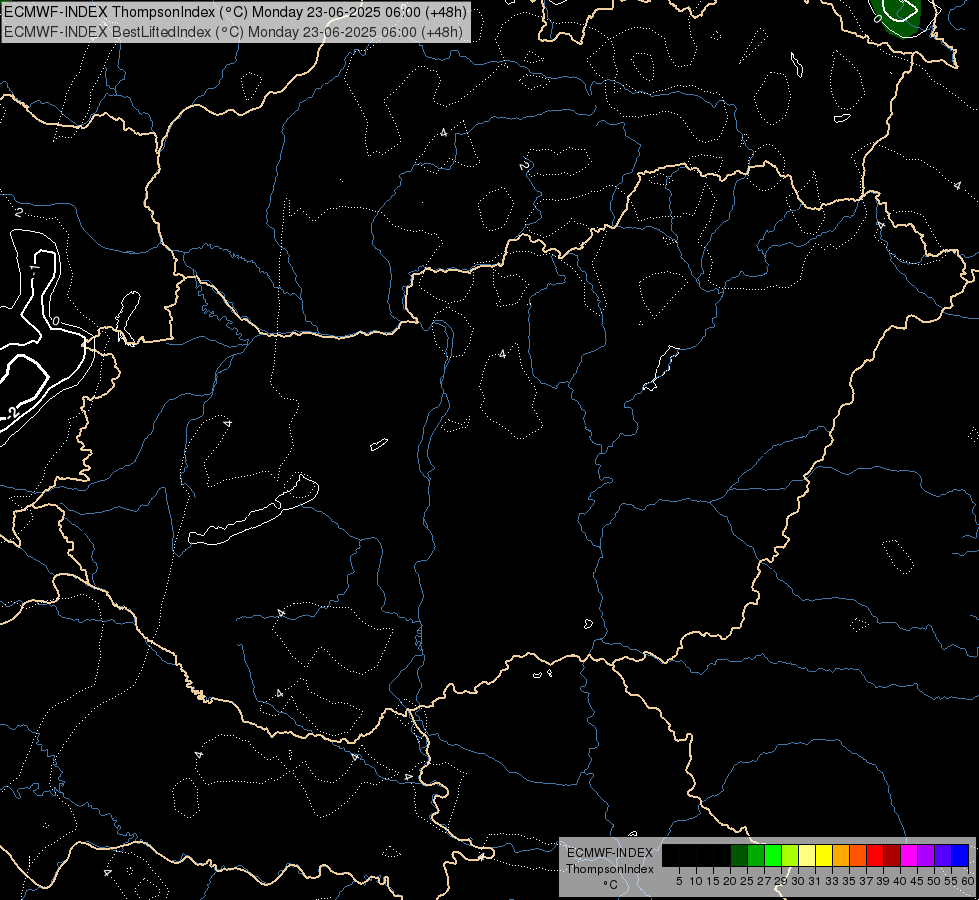Click legend tick value 40
The image size is (979, 900).
[x=900, y=881]
